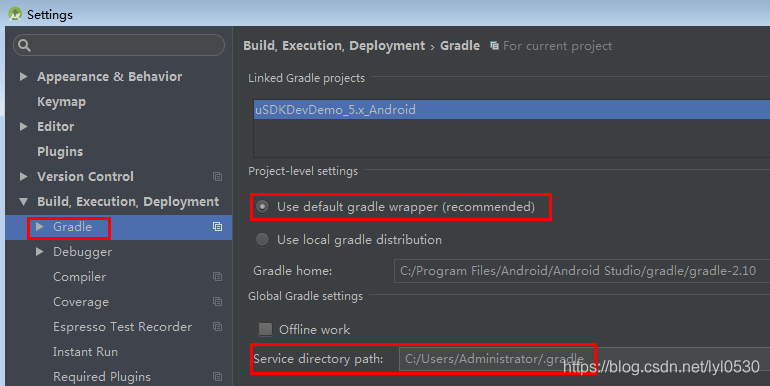Open the Keymap settings
The image size is (770, 386).
61,102
